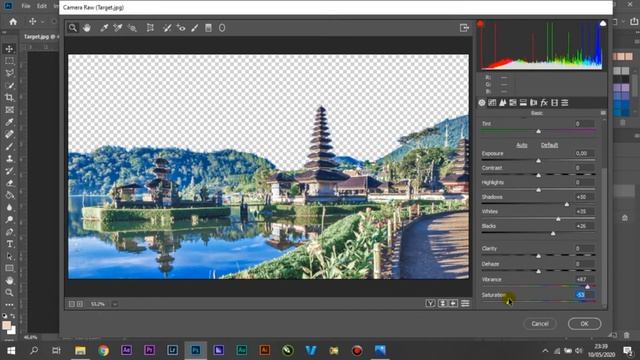640x360 pixels.
Task: Open the Calibration panel tab
Action: pyautogui.click(x=554, y=103)
